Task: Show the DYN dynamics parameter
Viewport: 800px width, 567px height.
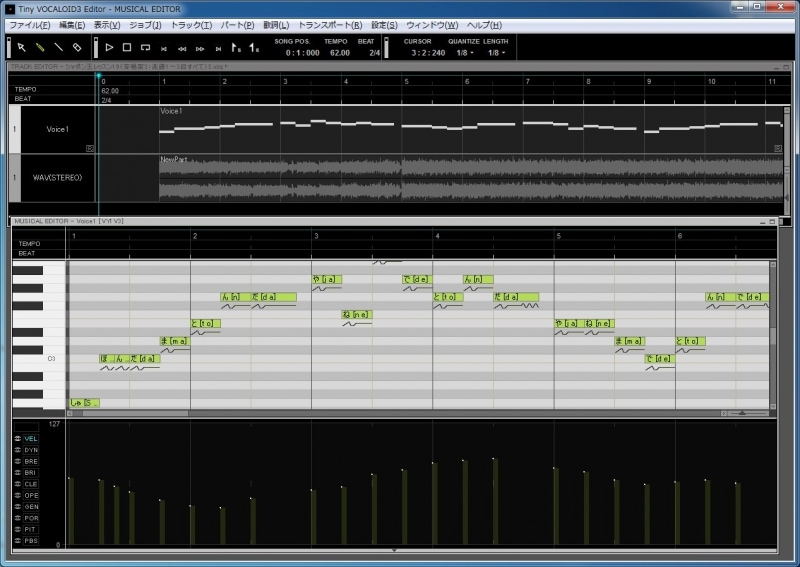Action: 31,450
